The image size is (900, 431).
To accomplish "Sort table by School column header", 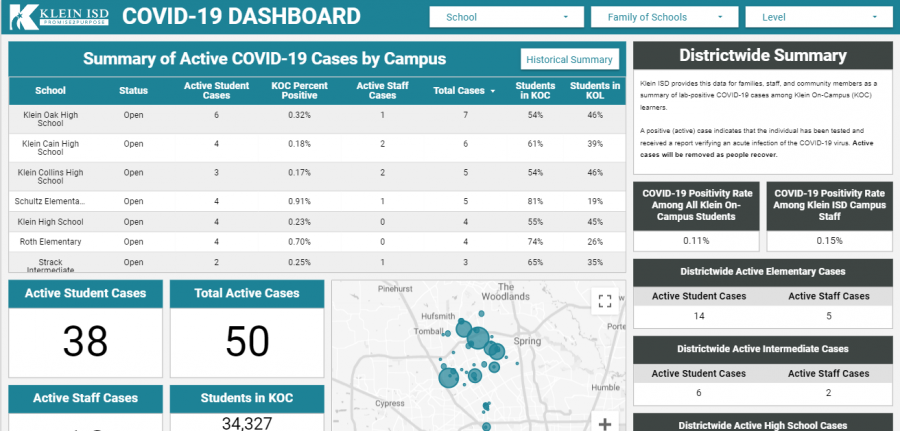I will coord(51,90).
